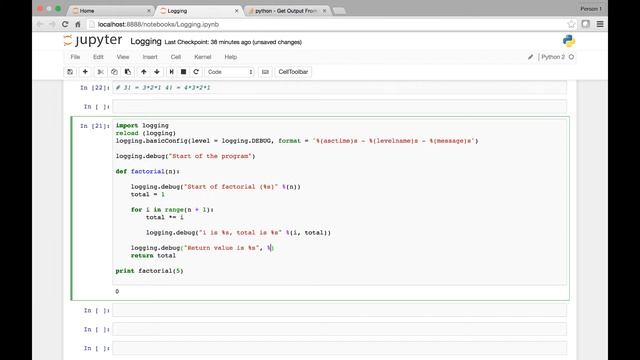Insert a cell below with the plus icon
Screen dimensions: 640x360
pos(85,72)
